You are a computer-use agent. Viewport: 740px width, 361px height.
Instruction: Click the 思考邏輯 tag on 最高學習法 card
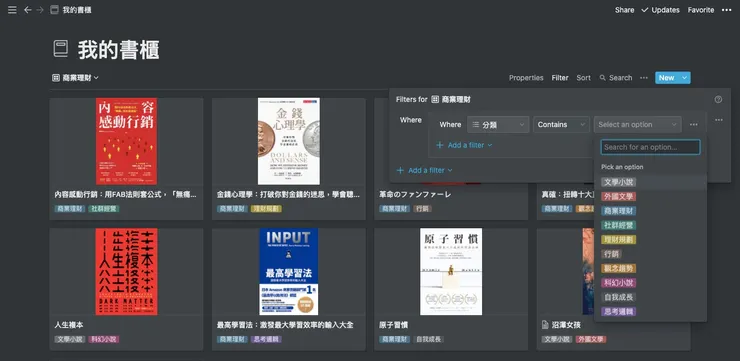tap(266, 339)
